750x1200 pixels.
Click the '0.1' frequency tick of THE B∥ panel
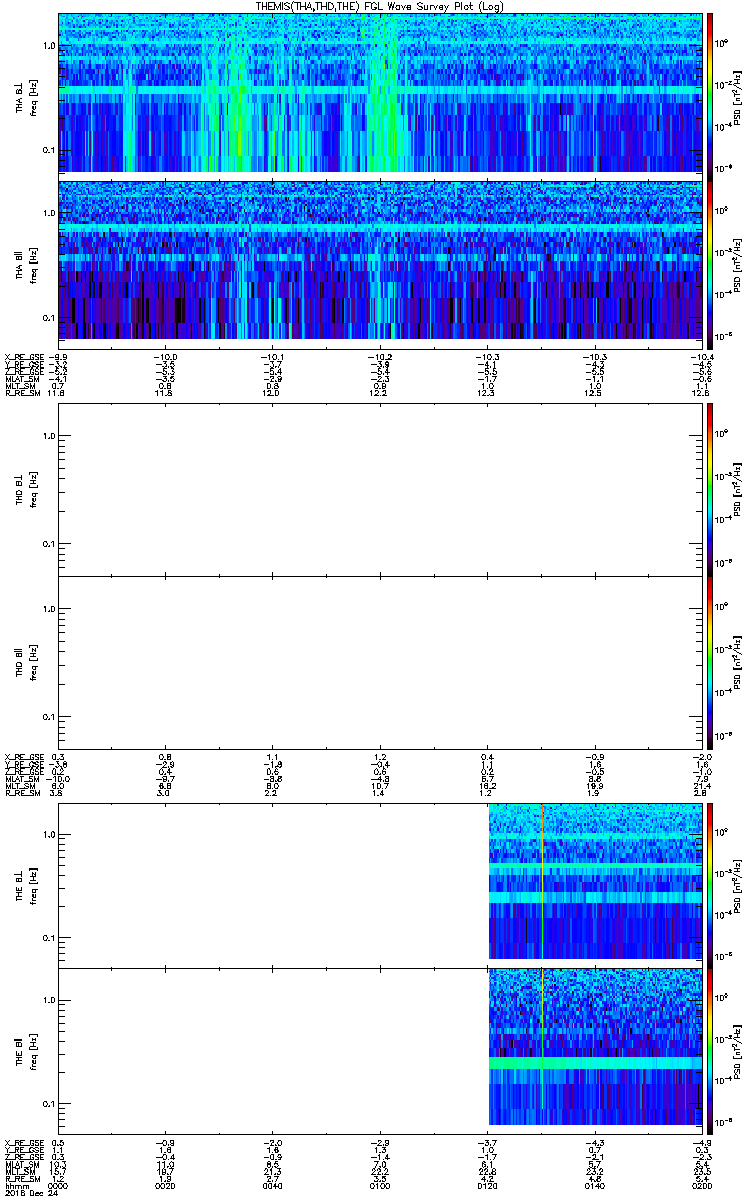tap(49, 1103)
